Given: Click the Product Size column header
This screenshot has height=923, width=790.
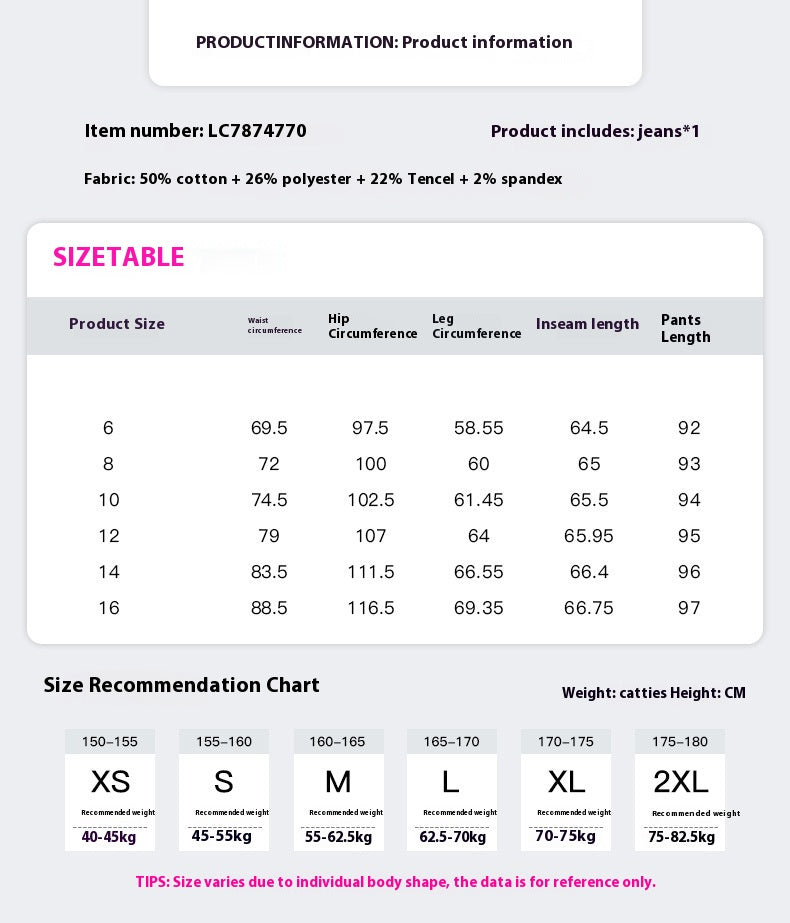Looking at the screenshot, I should [x=117, y=324].
